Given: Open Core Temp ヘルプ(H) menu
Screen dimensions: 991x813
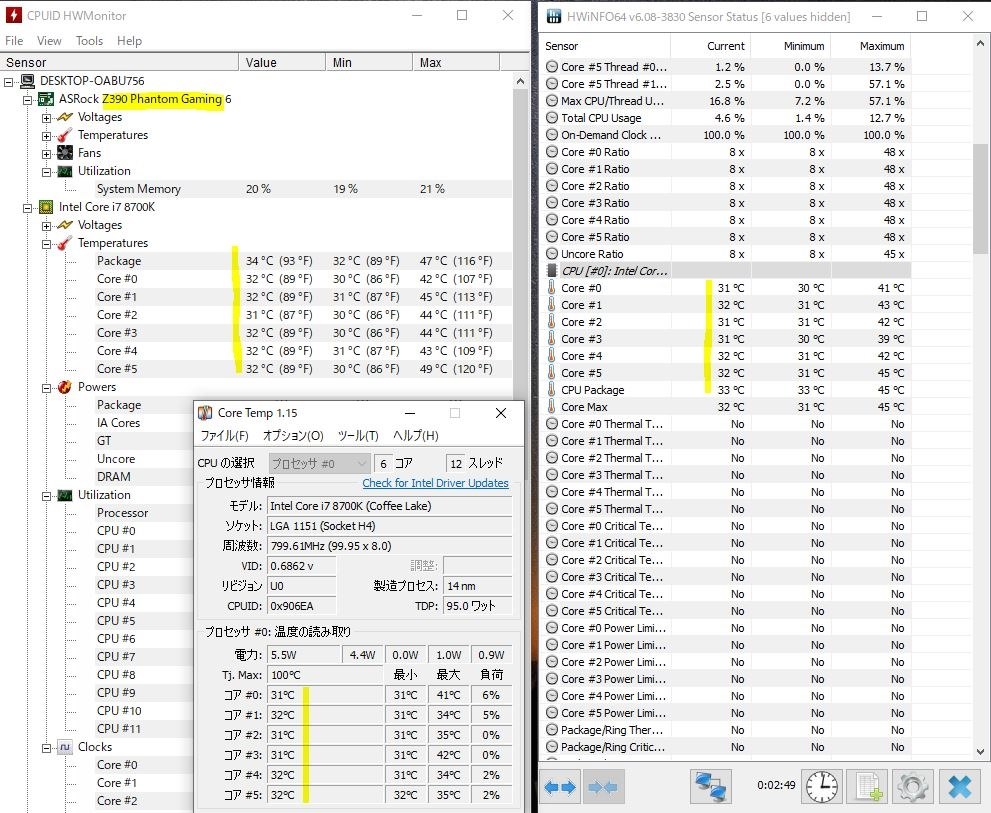Looking at the screenshot, I should point(415,436).
